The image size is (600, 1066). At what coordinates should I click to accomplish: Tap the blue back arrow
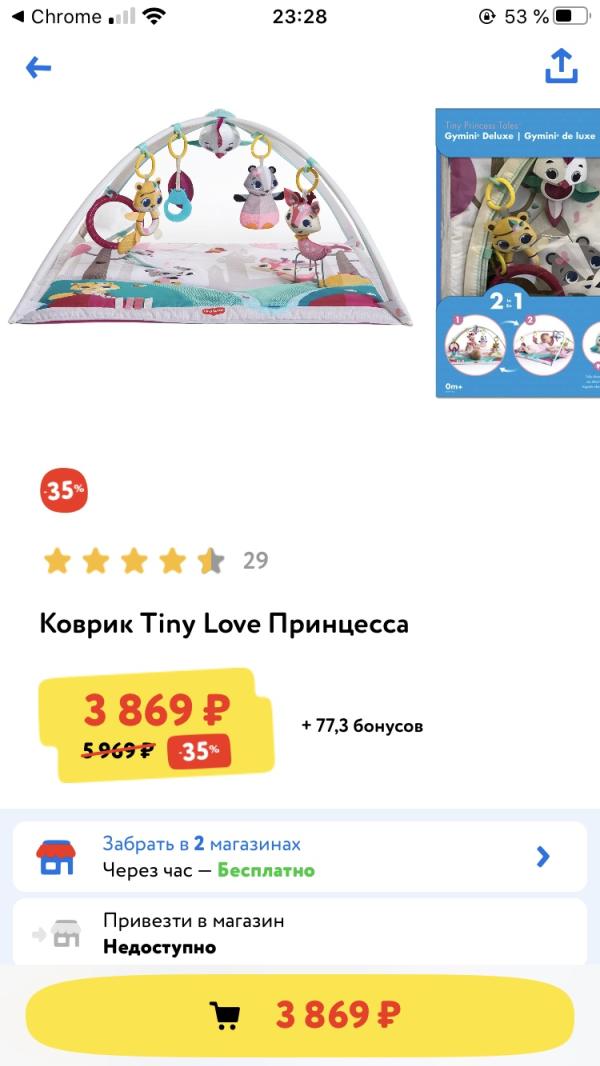39,67
